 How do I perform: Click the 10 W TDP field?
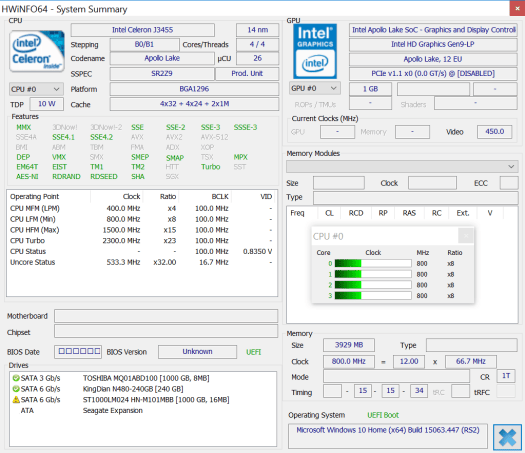[47, 104]
